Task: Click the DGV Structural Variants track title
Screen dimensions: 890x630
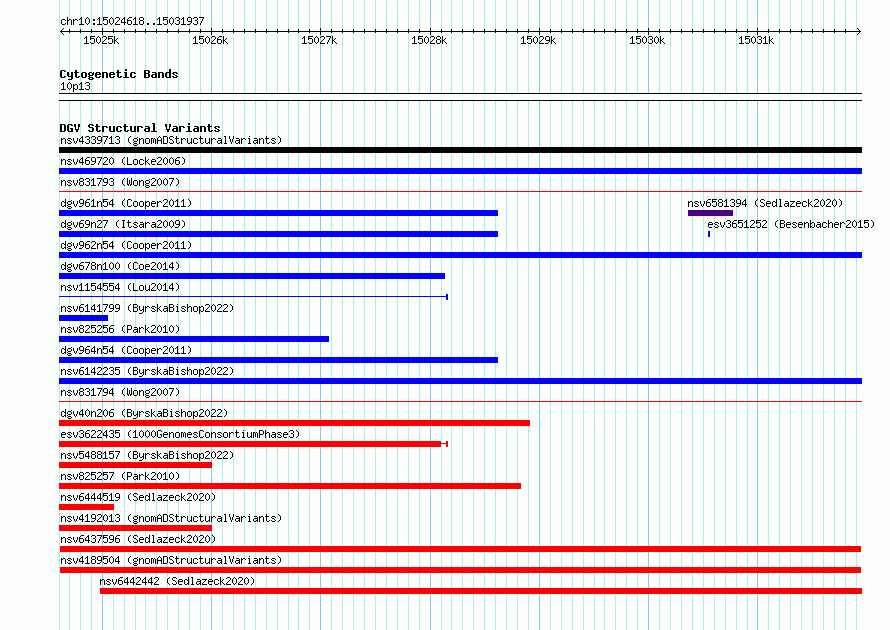Action: pos(140,128)
